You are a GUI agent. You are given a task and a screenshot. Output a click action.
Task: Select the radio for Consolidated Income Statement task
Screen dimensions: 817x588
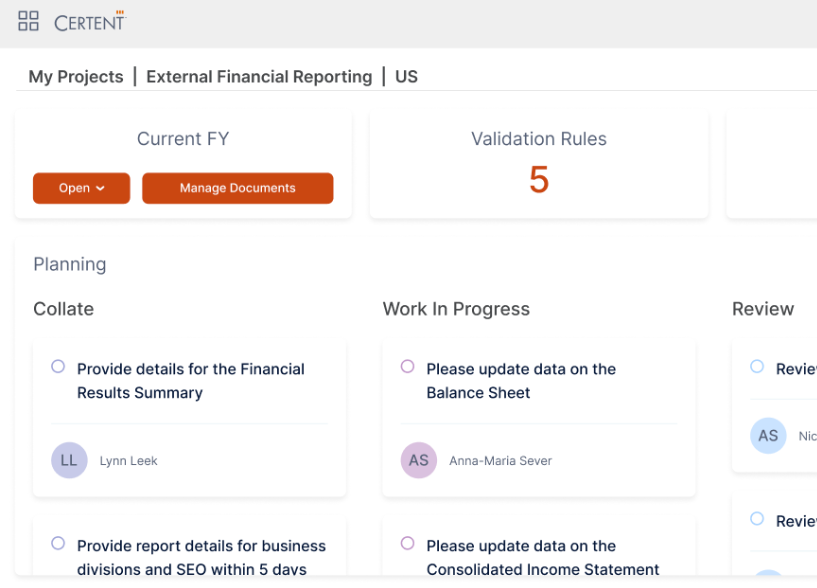(407, 543)
